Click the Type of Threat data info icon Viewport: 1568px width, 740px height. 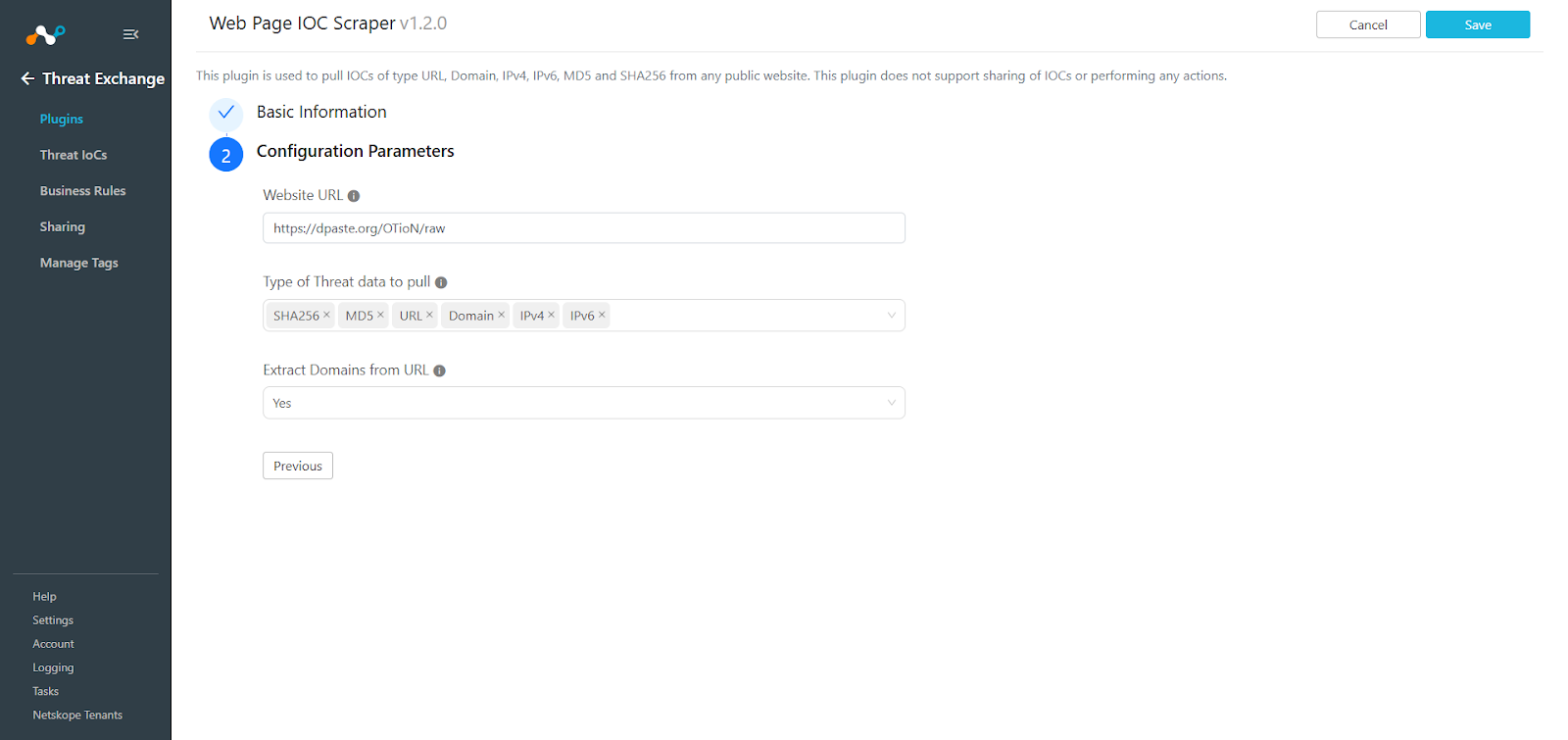(441, 281)
